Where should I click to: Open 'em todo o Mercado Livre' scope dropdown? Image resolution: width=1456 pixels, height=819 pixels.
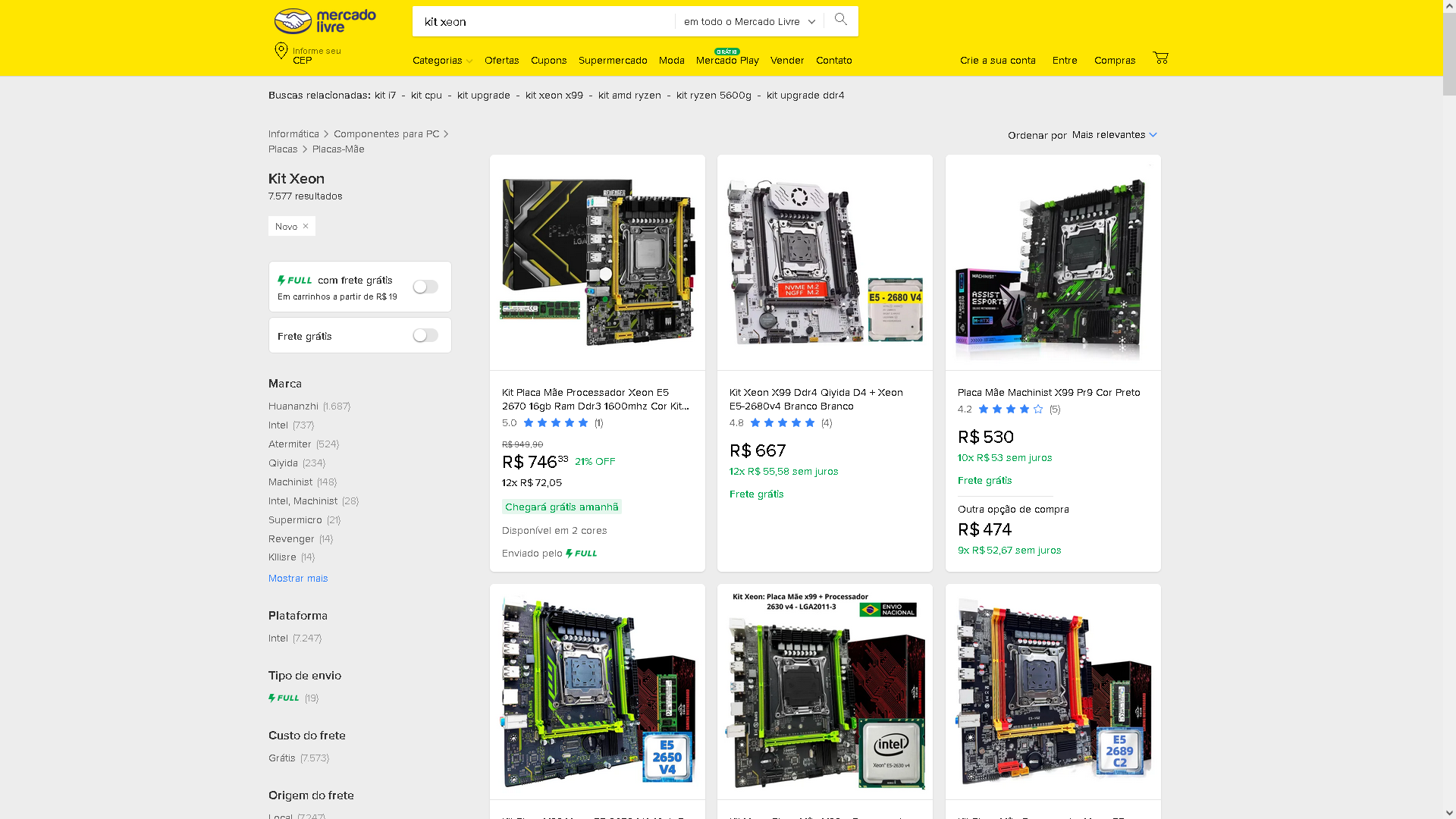click(x=749, y=21)
